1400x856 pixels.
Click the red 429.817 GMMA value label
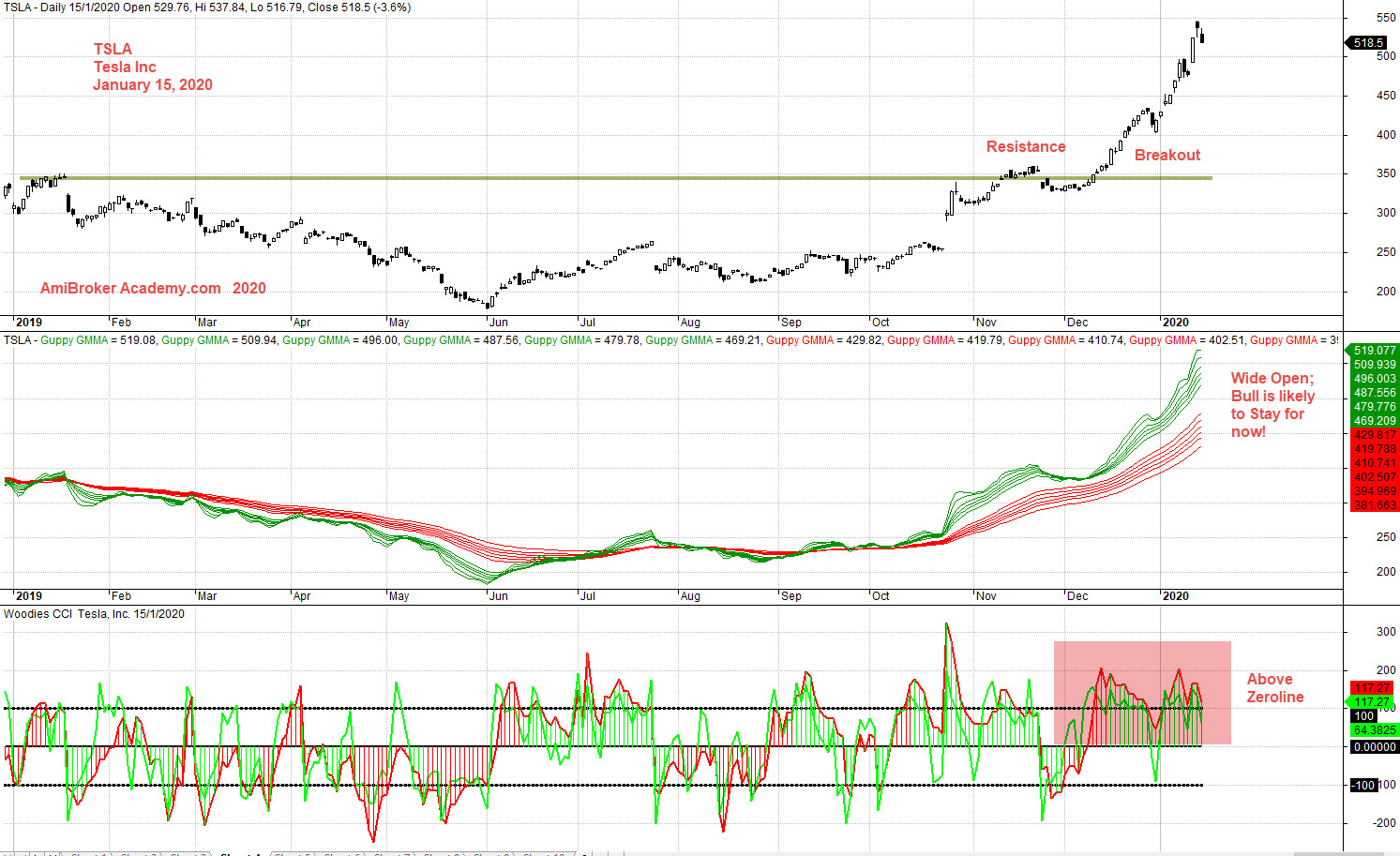[x=1375, y=435]
